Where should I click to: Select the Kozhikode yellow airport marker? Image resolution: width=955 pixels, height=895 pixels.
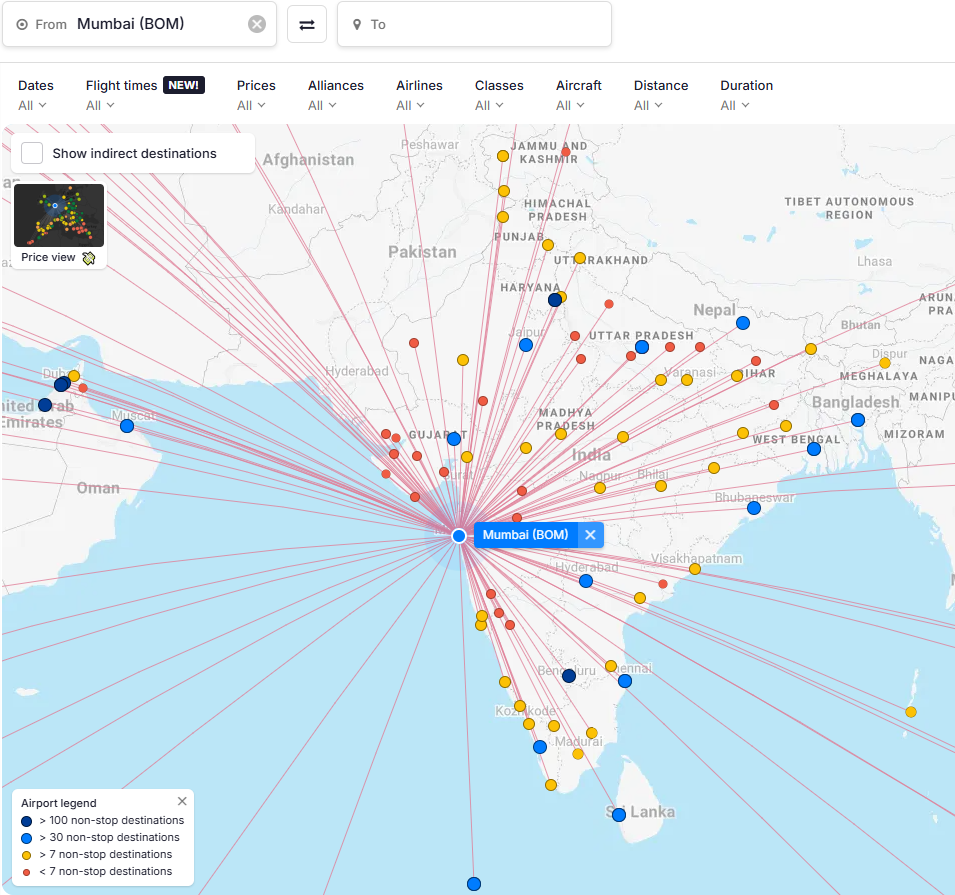pyautogui.click(x=520, y=706)
